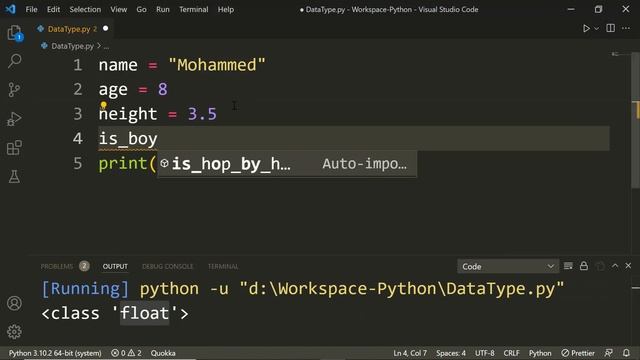Open the Run and Debug view
Screen dimensions: 640x360
pyautogui.click(x=14, y=119)
